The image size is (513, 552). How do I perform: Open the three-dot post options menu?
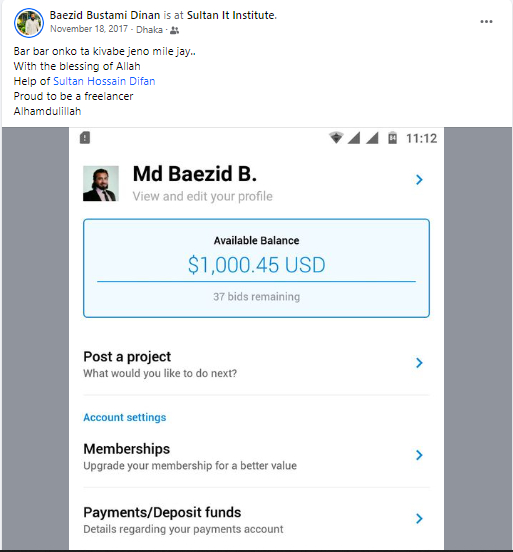click(x=486, y=22)
